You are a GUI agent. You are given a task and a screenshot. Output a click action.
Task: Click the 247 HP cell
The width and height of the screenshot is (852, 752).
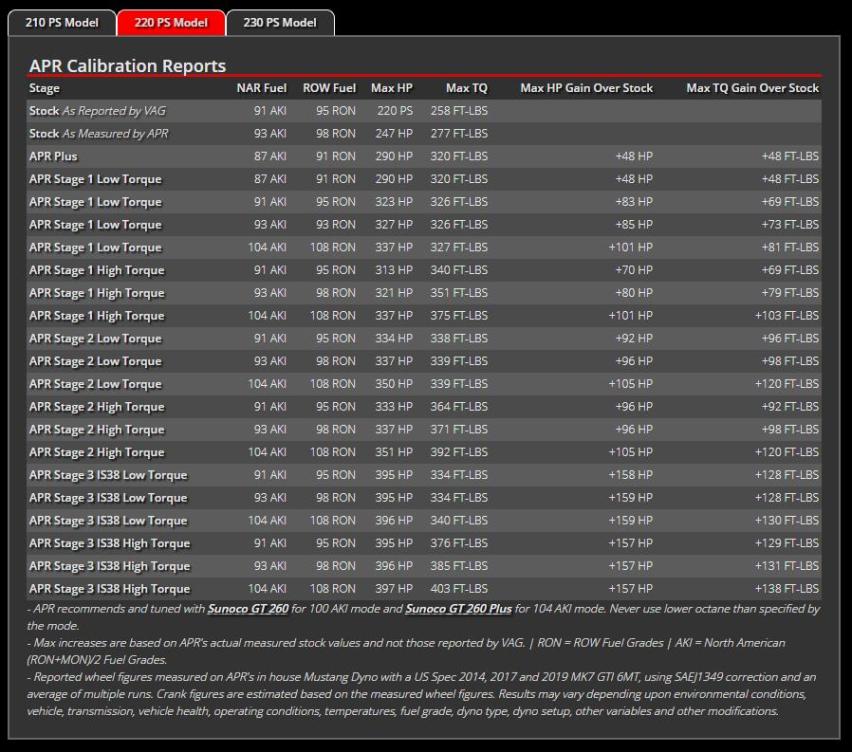coord(394,134)
